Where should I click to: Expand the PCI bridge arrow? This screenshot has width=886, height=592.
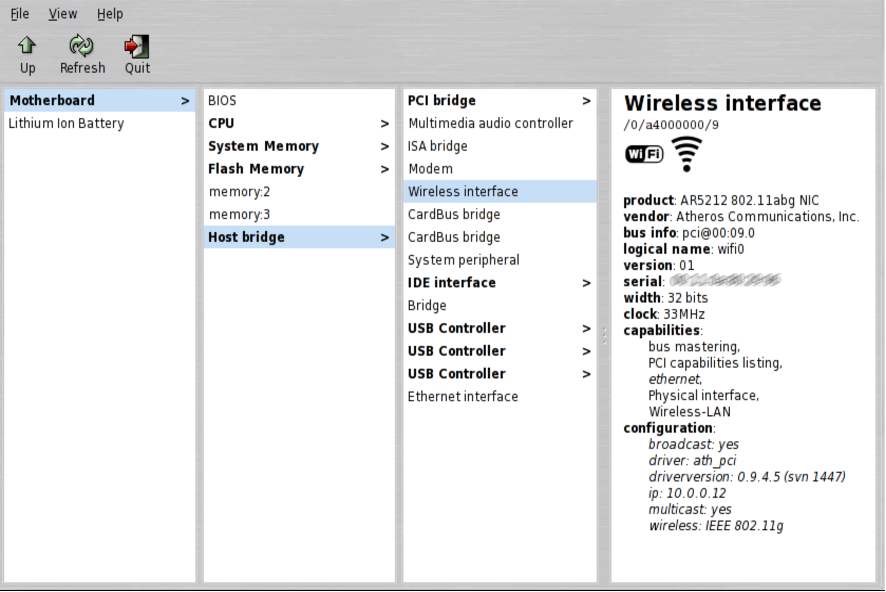point(586,101)
